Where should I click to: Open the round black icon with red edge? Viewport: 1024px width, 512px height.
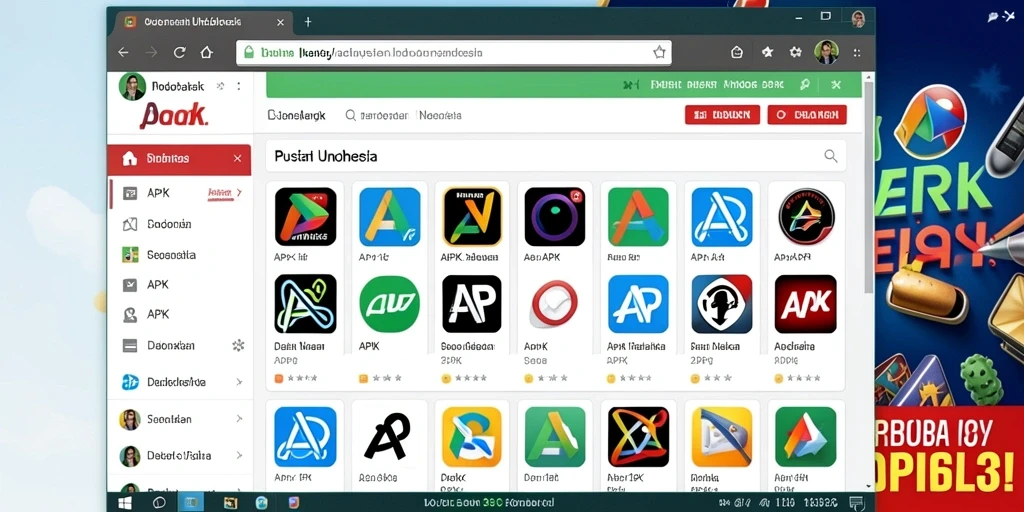tap(807, 216)
